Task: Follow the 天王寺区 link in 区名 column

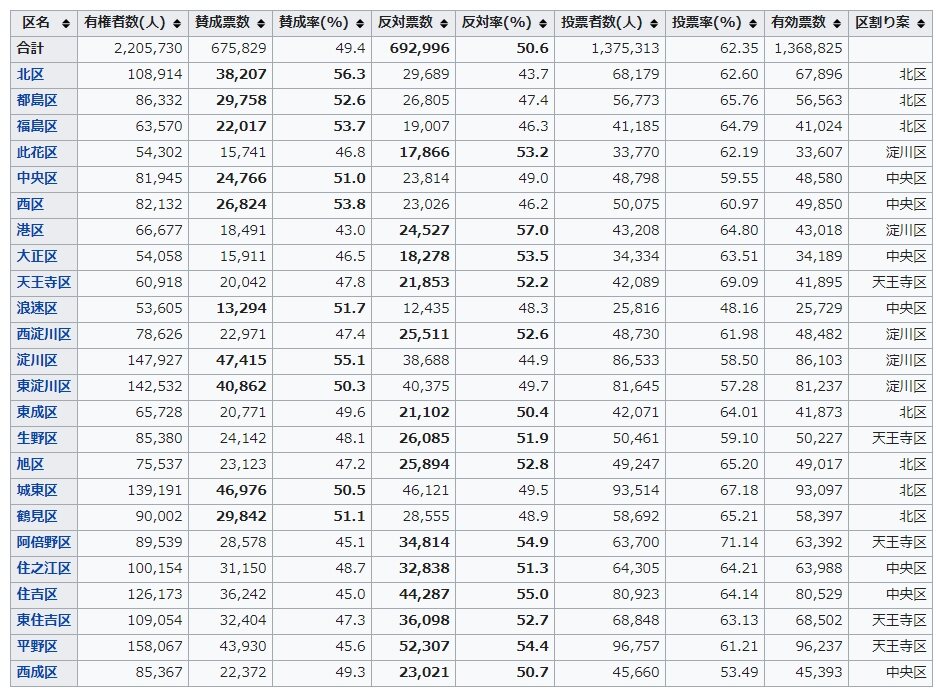Action: coord(44,282)
